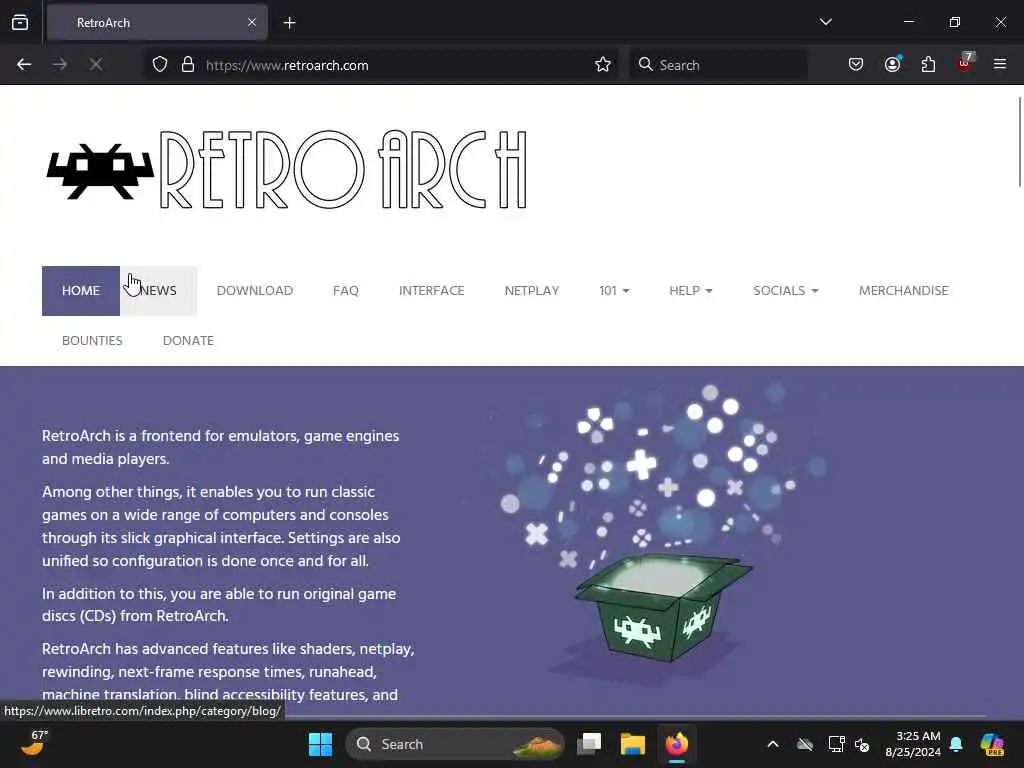Image resolution: width=1024 pixels, height=768 pixels.
Task: Open the FAQ page
Action: coord(345,291)
